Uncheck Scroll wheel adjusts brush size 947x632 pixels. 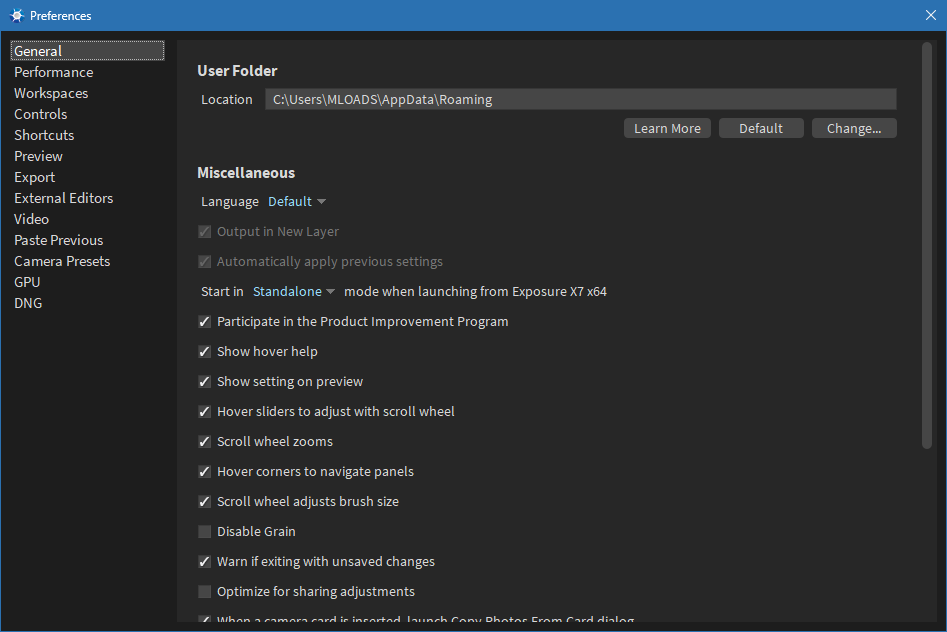tap(205, 501)
